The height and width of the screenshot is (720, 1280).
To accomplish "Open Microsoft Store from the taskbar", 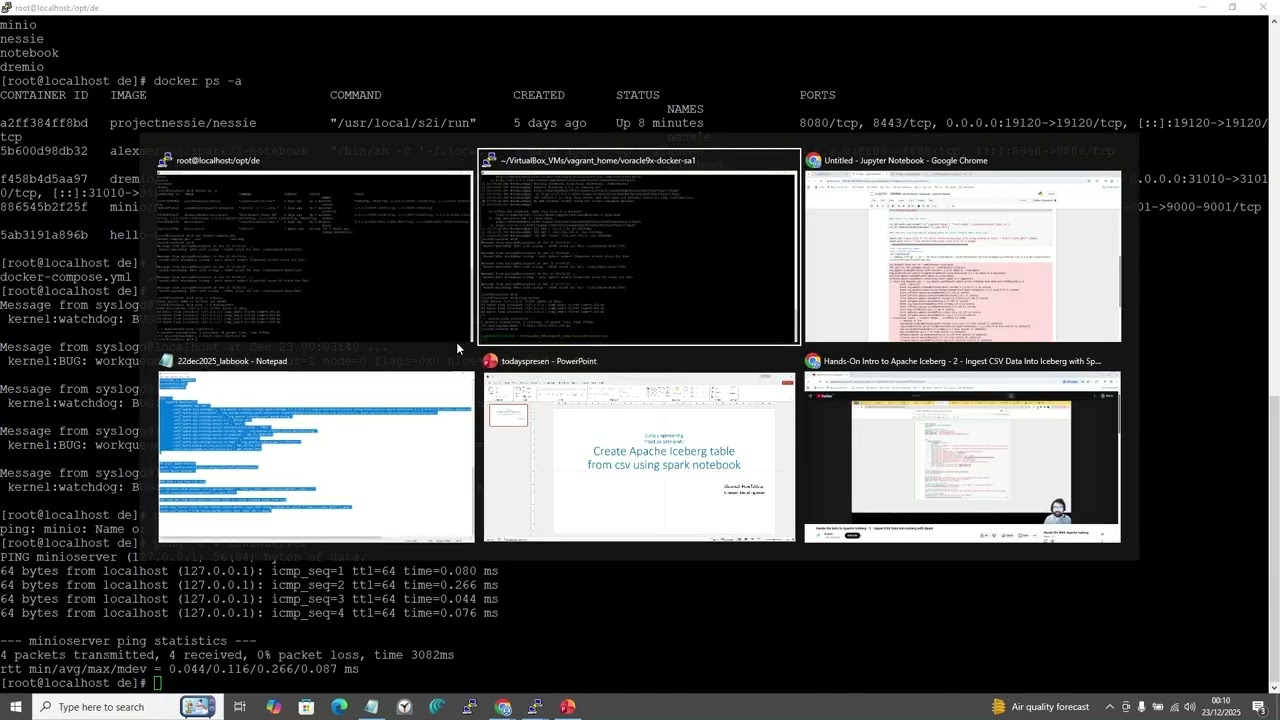I will tap(306, 707).
